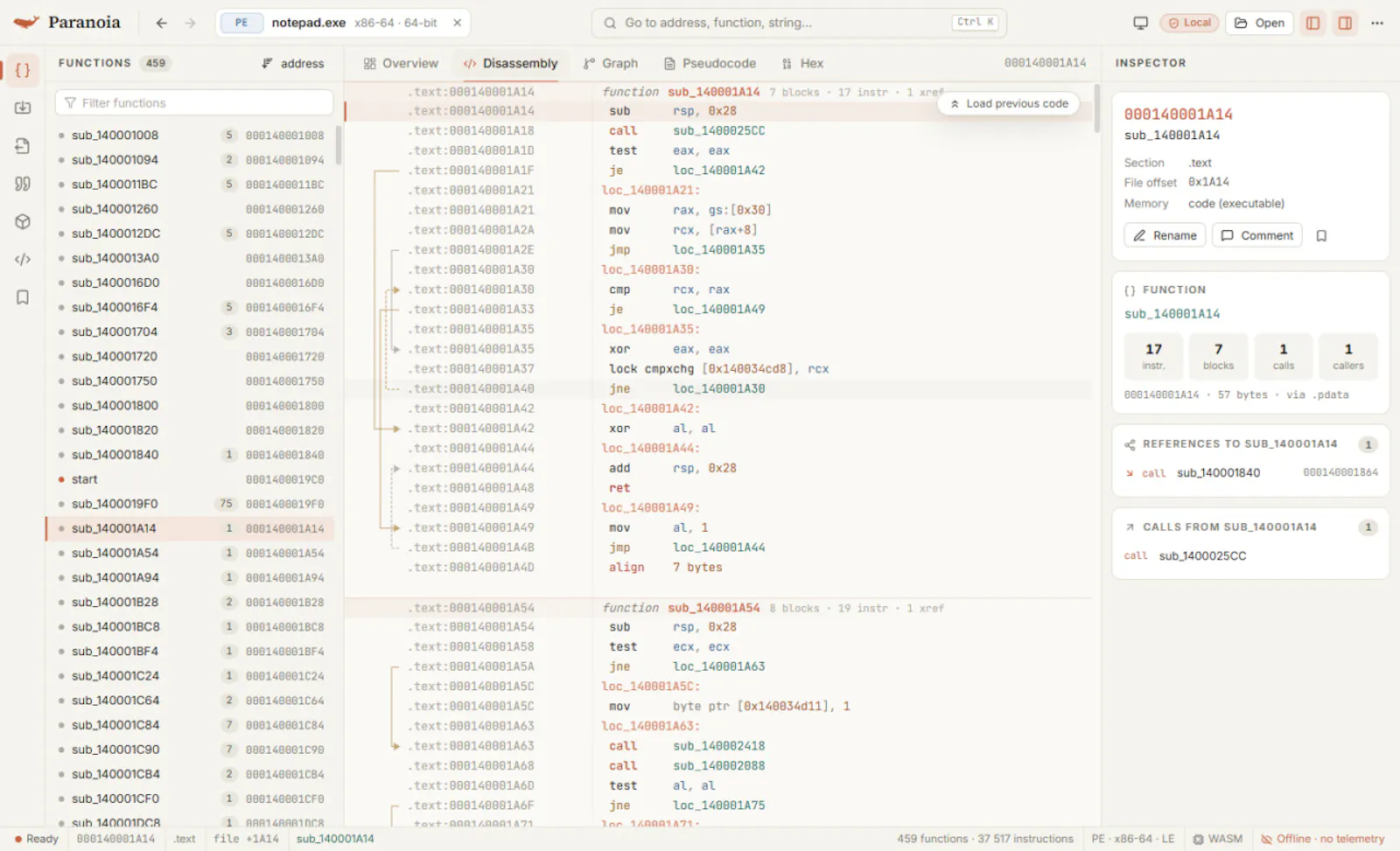Click the disassembly view scrollbar
Viewport: 1400px width, 851px height.
(x=1096, y=108)
